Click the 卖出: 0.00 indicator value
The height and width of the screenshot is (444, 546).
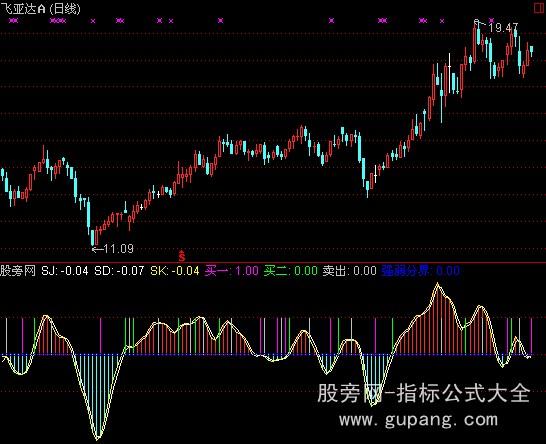[350, 271]
